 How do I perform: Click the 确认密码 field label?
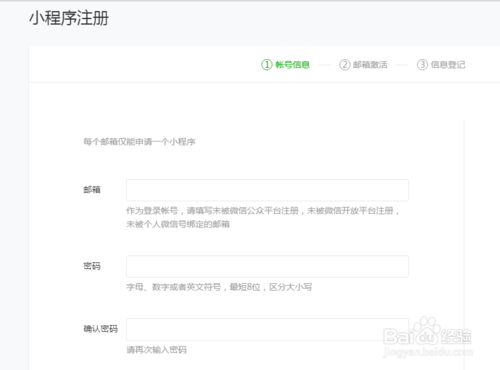click(100, 329)
